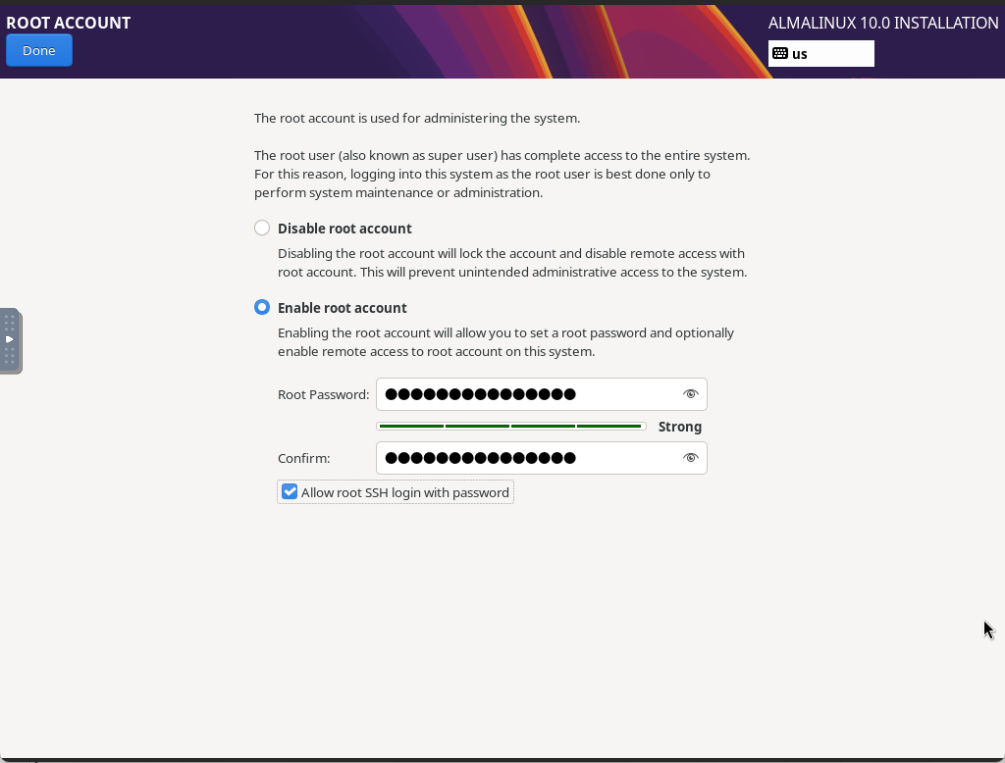This screenshot has height=763, width=1005.
Task: Click into the Confirm password field
Action: point(542,458)
